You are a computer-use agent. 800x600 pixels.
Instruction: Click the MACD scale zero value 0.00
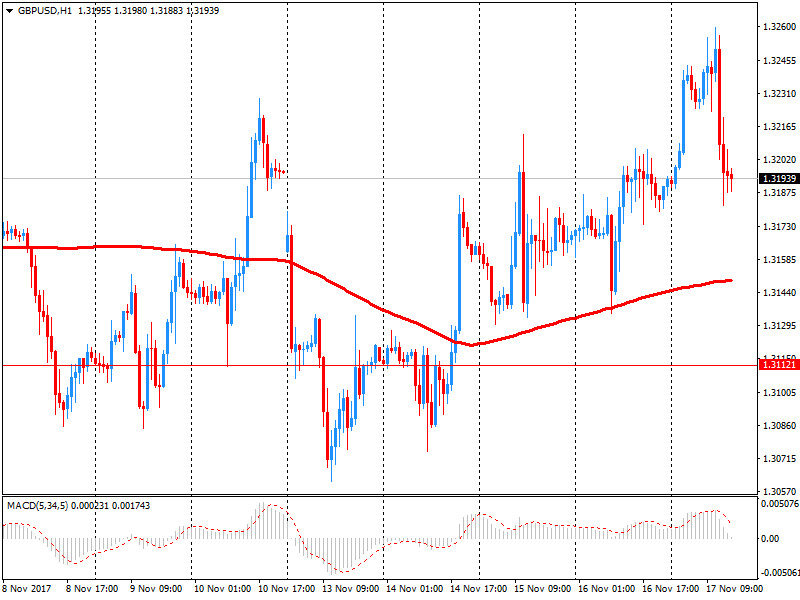[769, 539]
